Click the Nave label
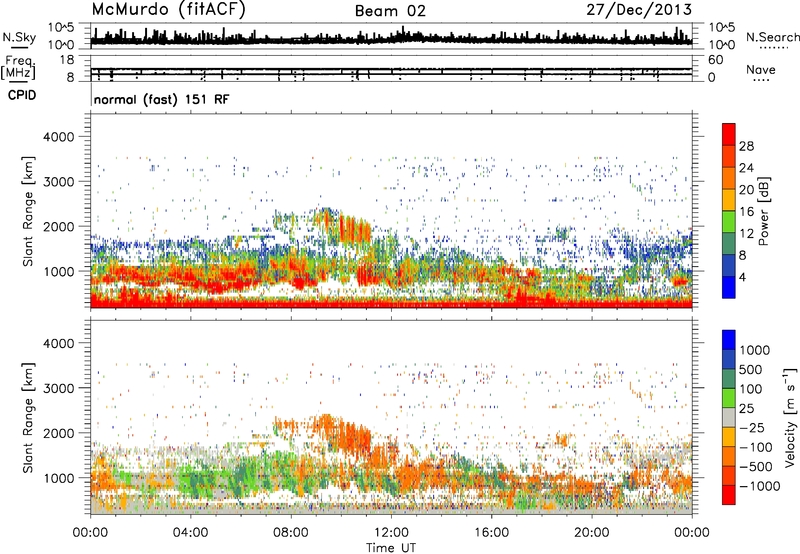Viewport: 800px width, 554px height. click(761, 69)
